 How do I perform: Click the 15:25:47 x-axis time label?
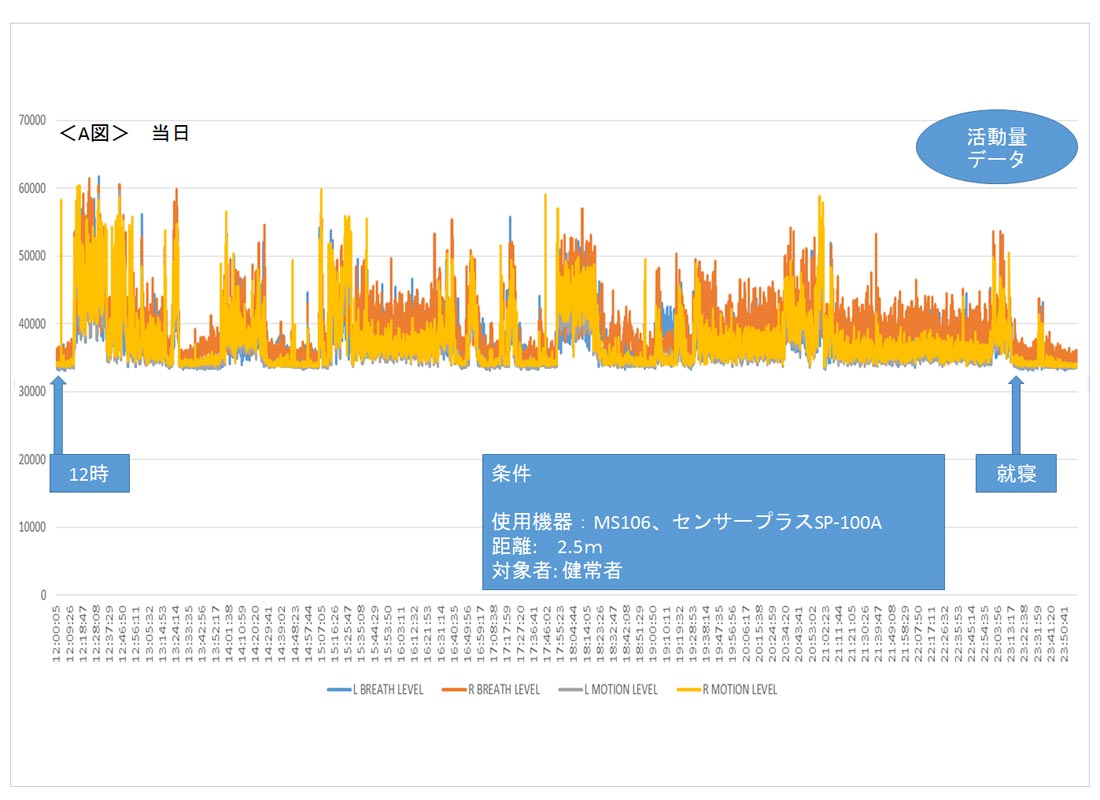tap(347, 634)
